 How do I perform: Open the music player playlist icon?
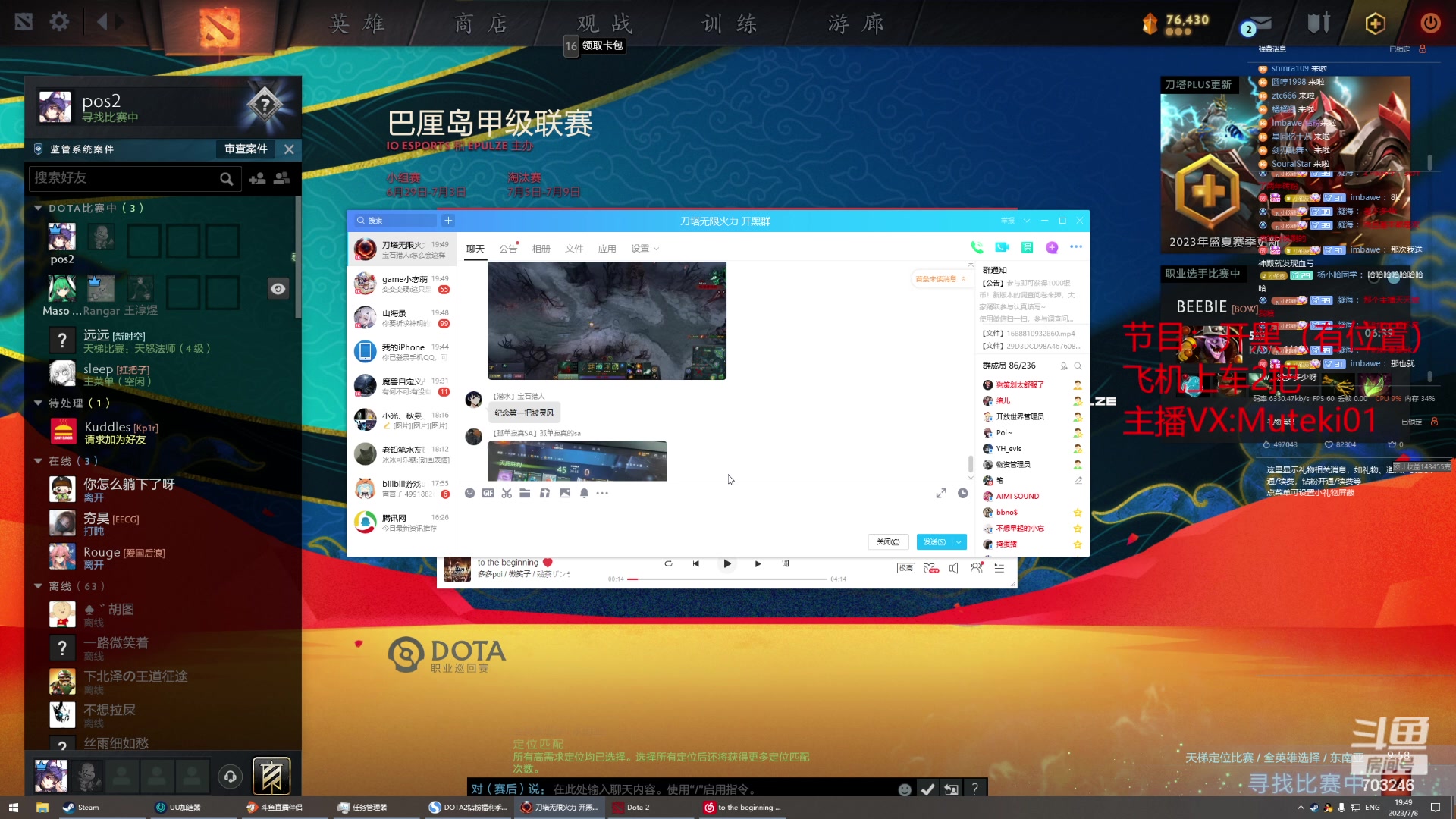click(x=999, y=568)
